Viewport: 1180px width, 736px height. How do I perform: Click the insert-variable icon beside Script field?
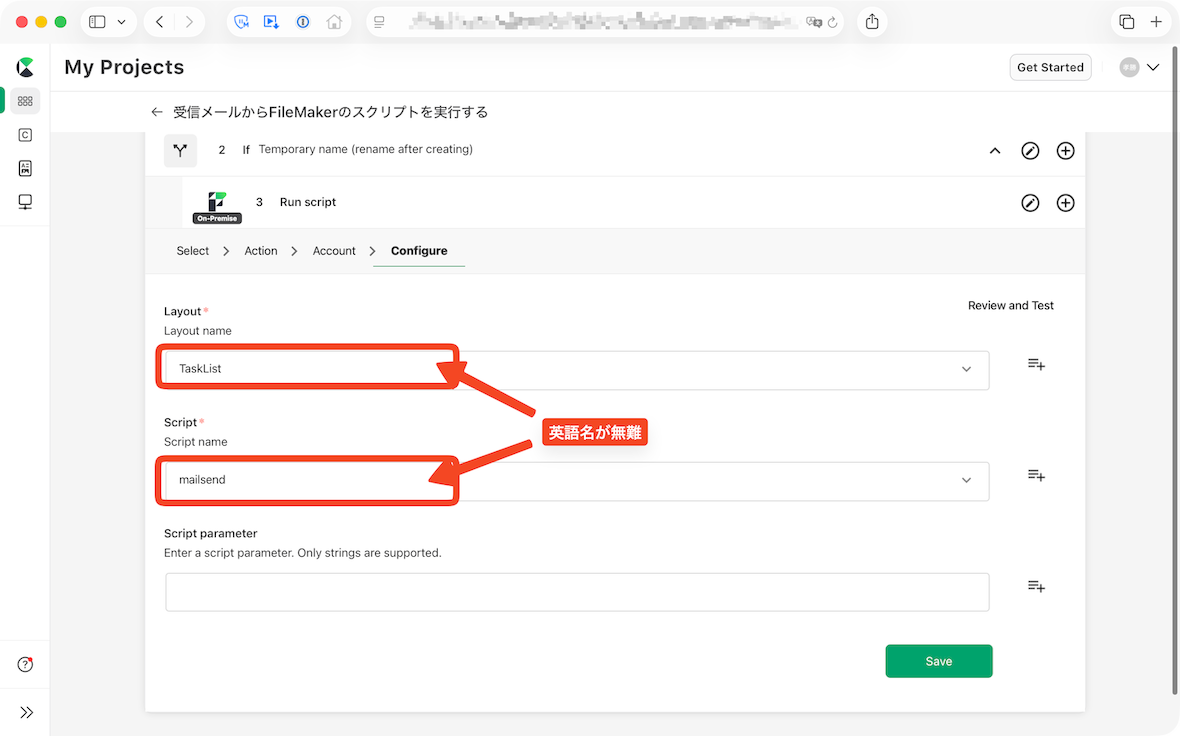[x=1036, y=476]
